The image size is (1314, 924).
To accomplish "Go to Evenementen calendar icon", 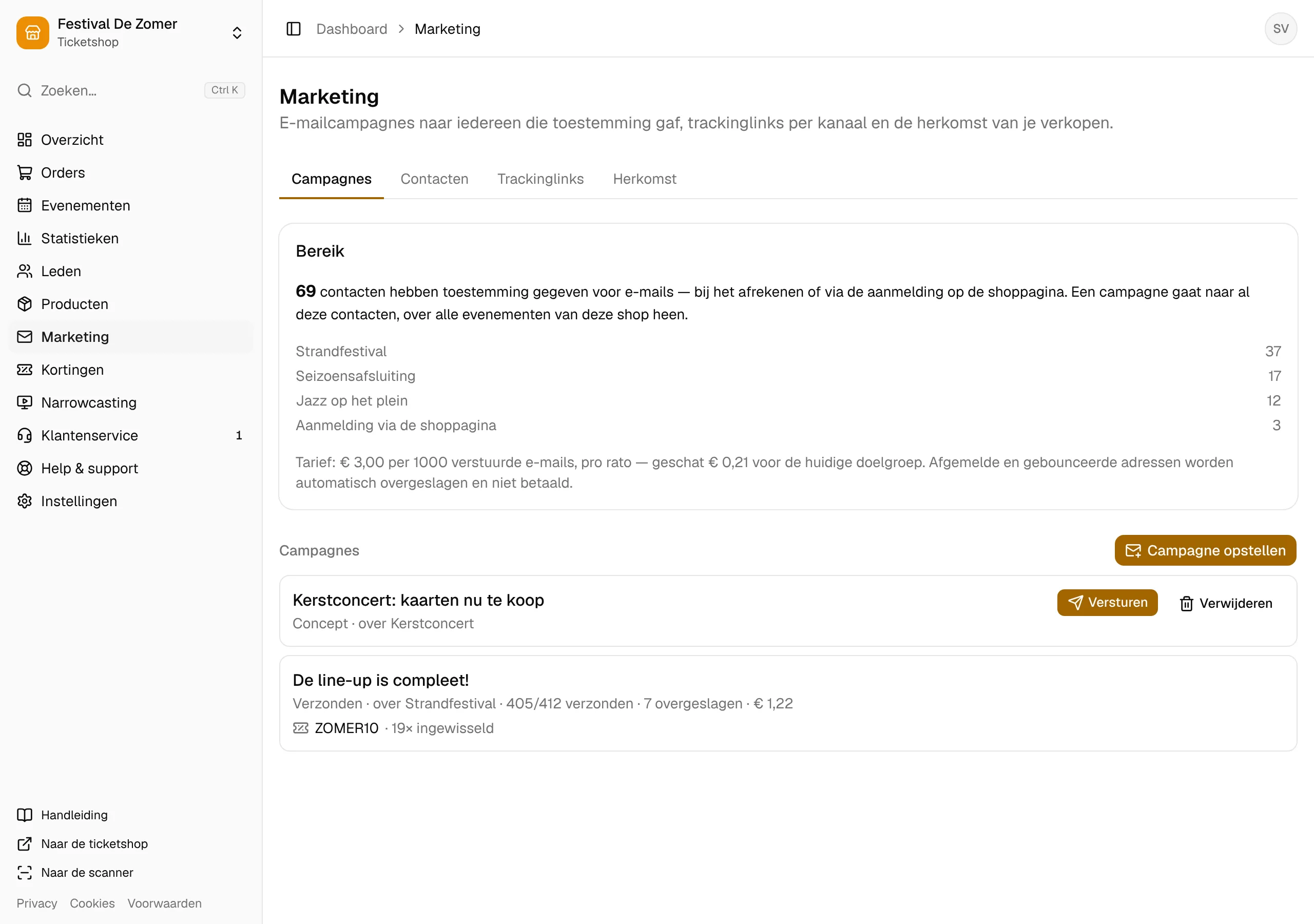I will (25, 205).
